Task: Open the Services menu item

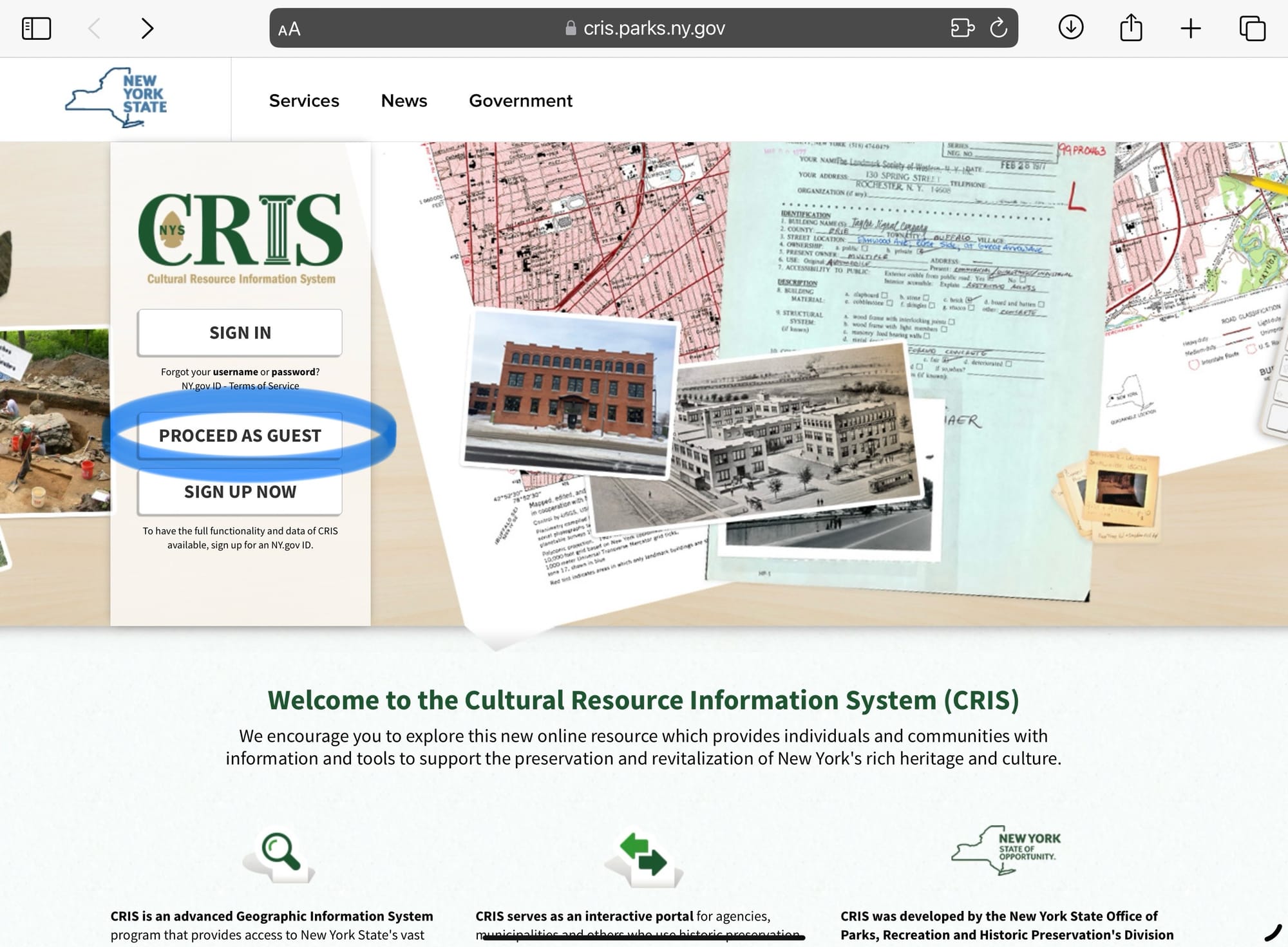Action: pyautogui.click(x=304, y=100)
